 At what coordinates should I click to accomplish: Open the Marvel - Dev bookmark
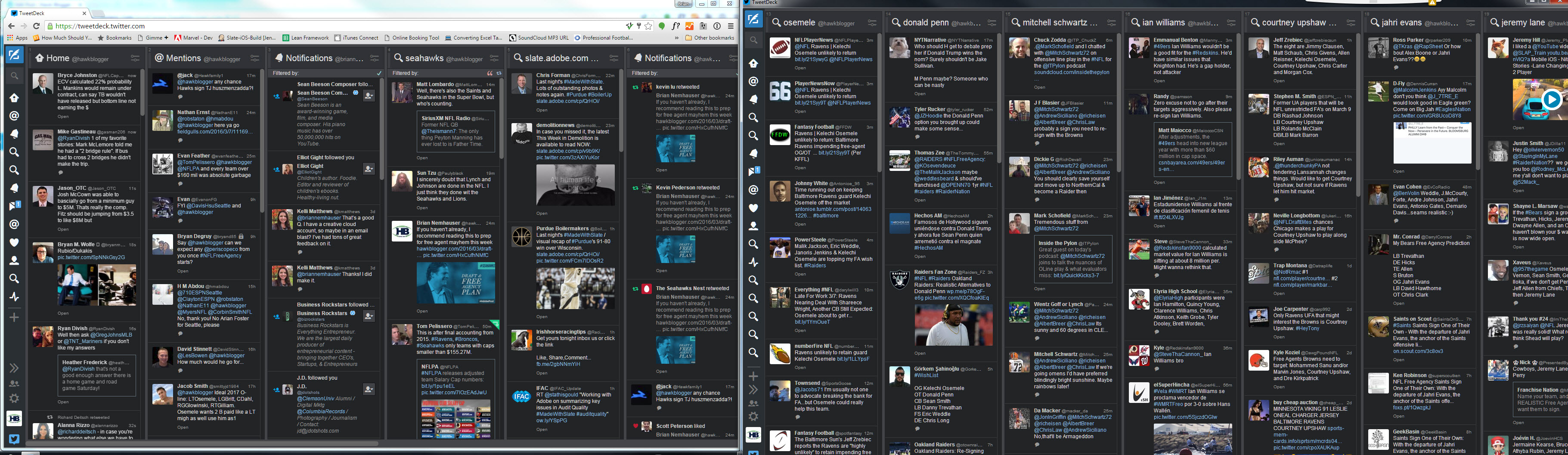point(194,38)
